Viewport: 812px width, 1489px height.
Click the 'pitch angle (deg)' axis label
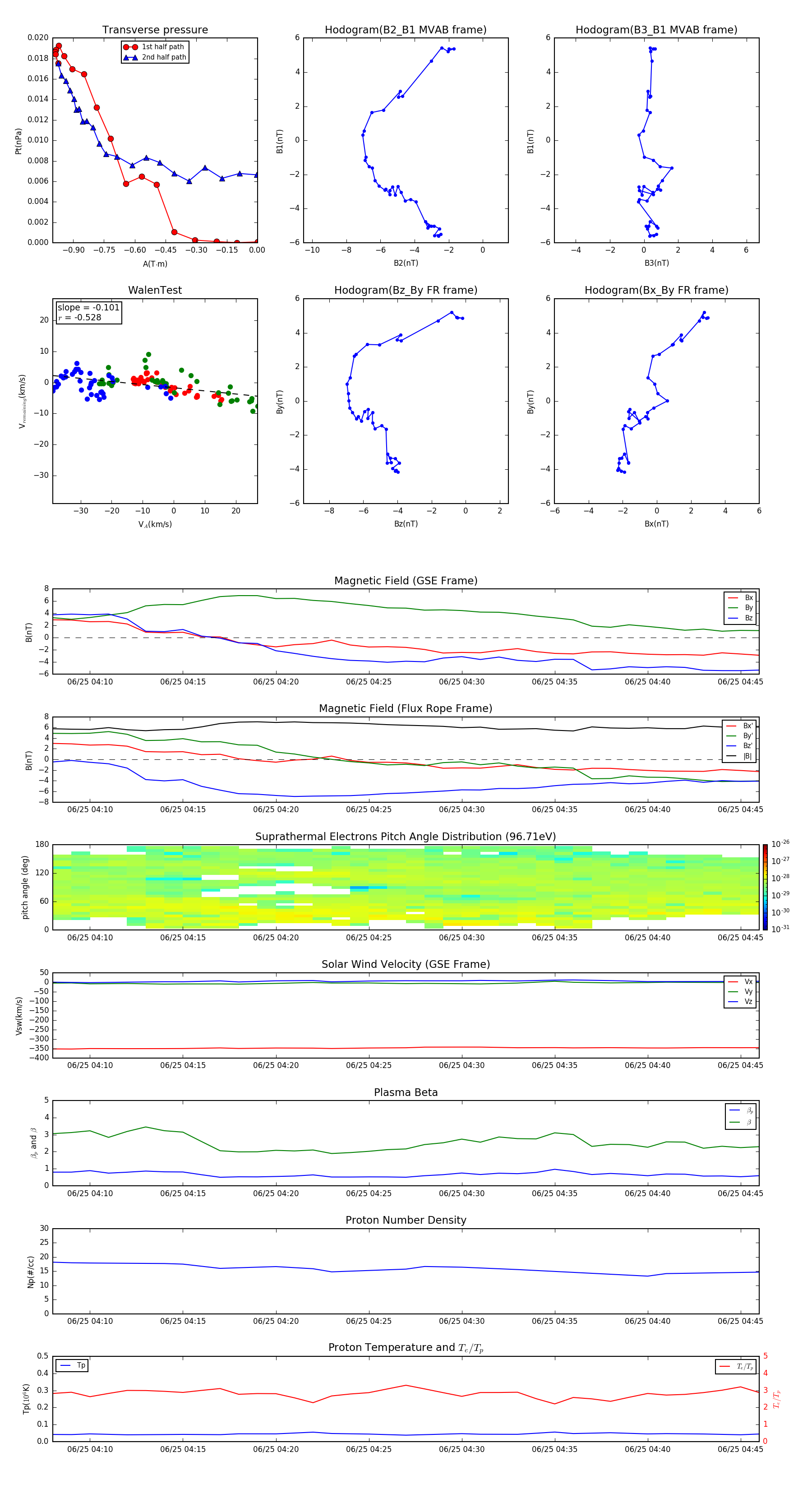click(25, 887)
